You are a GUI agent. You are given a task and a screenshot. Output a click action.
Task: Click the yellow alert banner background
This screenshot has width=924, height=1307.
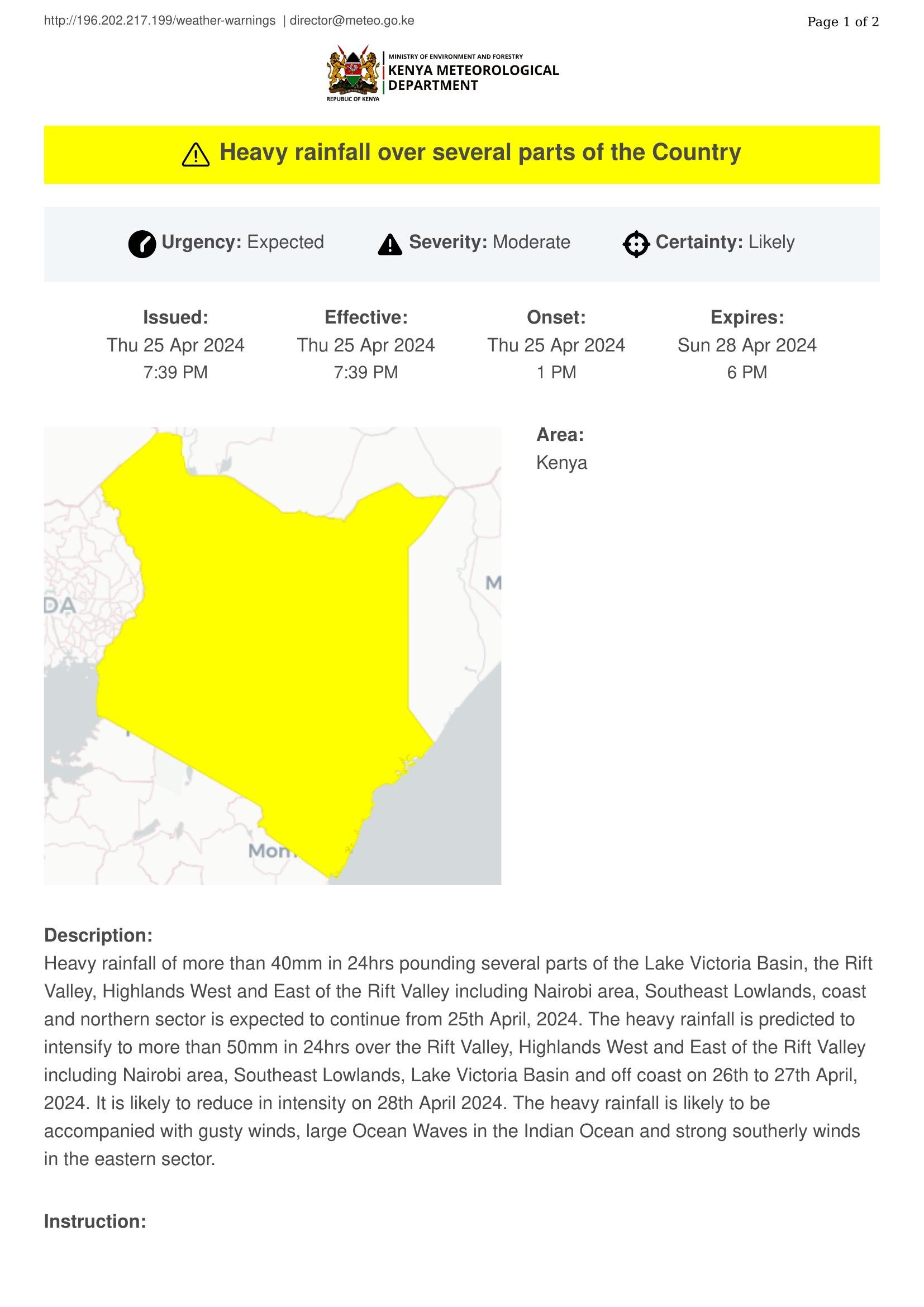coord(461,155)
